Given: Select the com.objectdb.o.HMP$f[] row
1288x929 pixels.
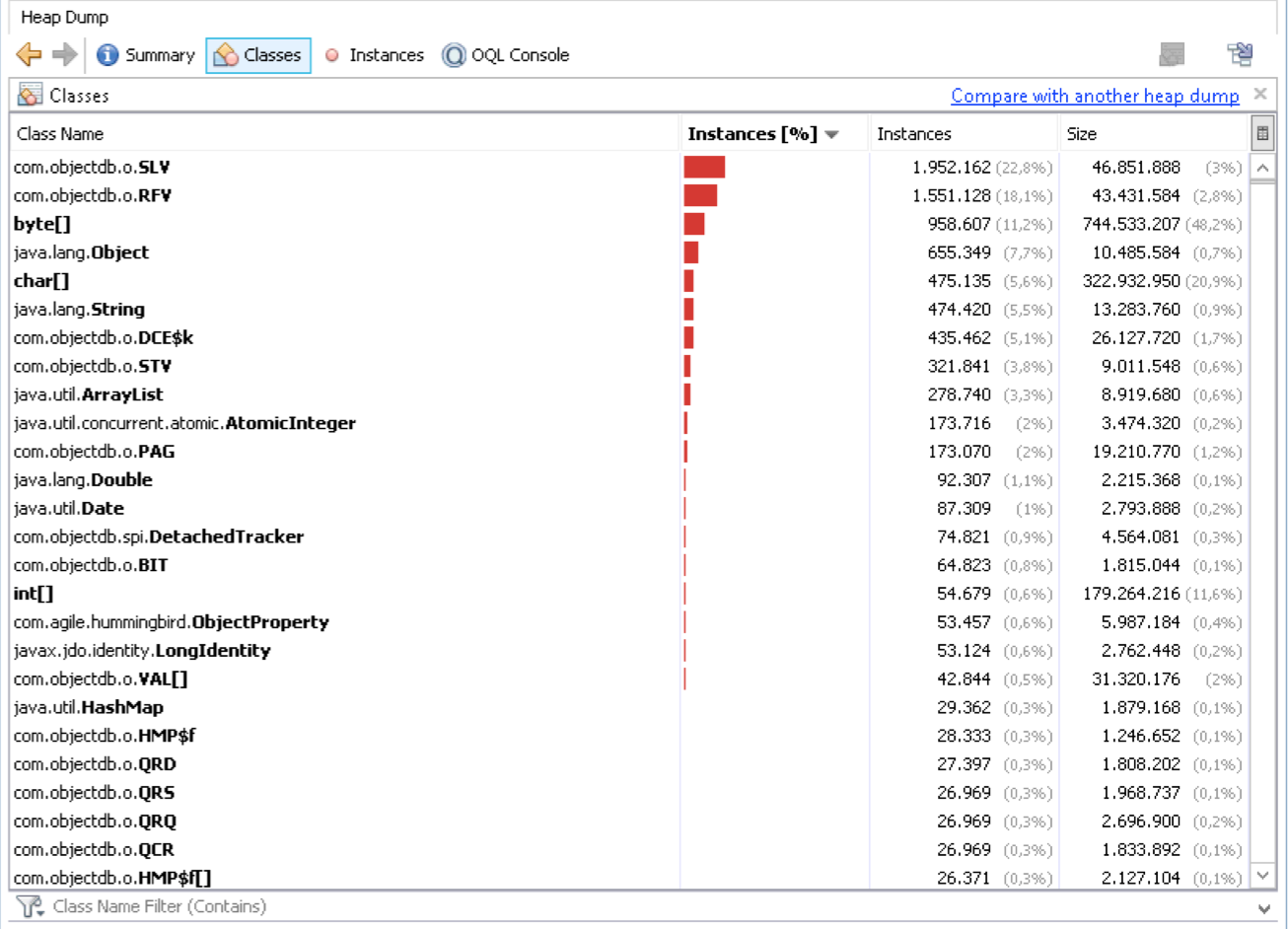Looking at the screenshot, I should 630,878.
